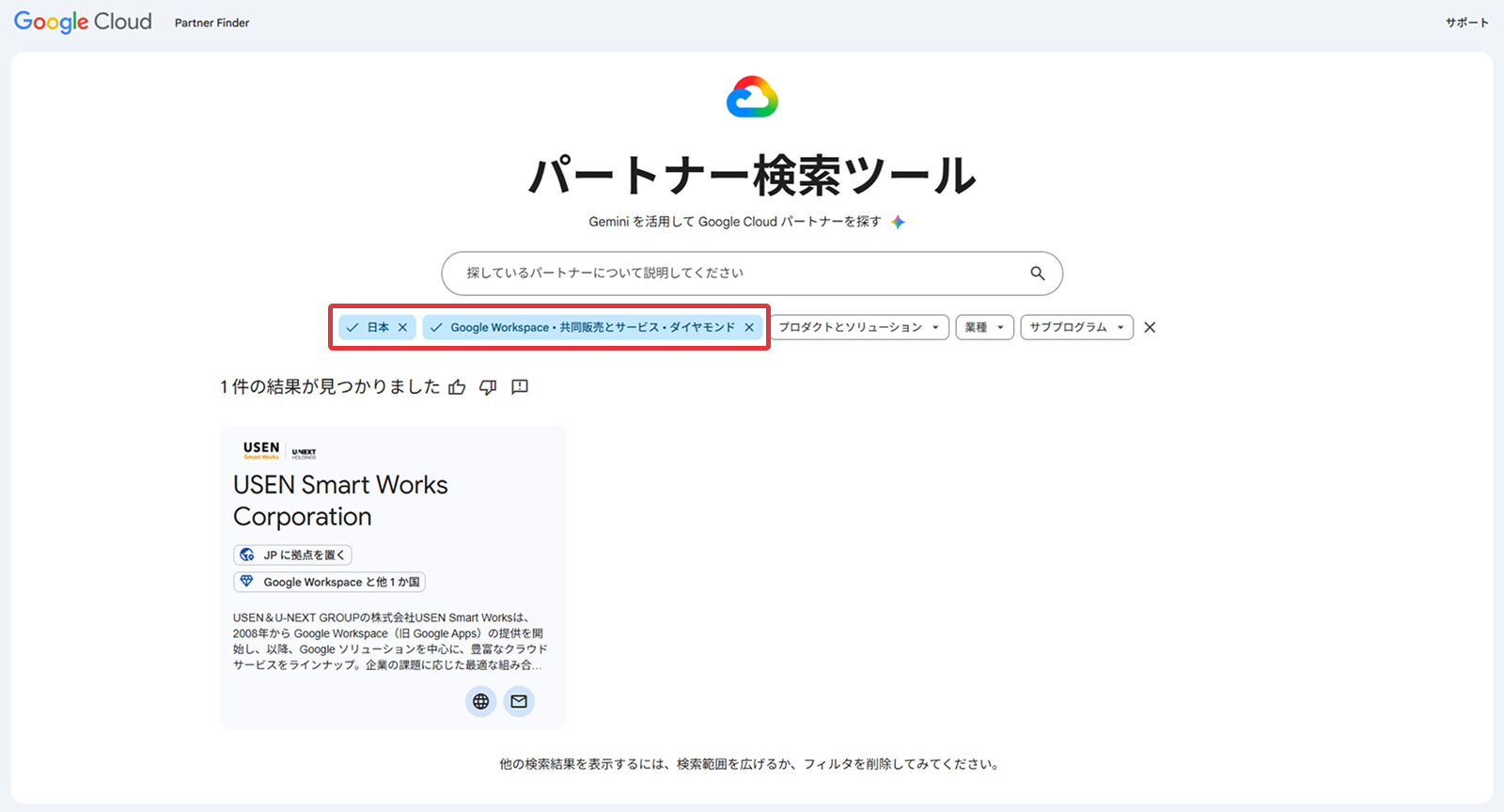This screenshot has height=812, width=1504.
Task: Click the Gemini sparkle icon
Action: coord(899,222)
